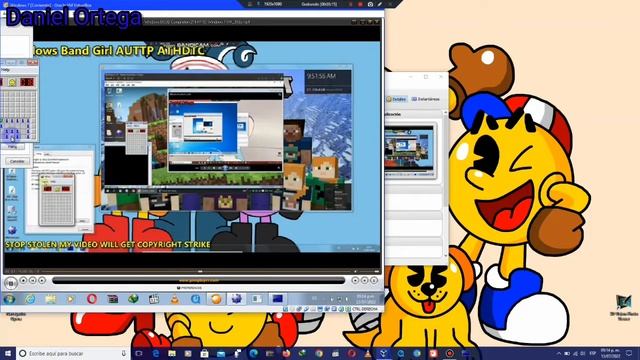Launch new Edge on the Windows 10 taskbar
The image size is (640, 360).
[253, 353]
